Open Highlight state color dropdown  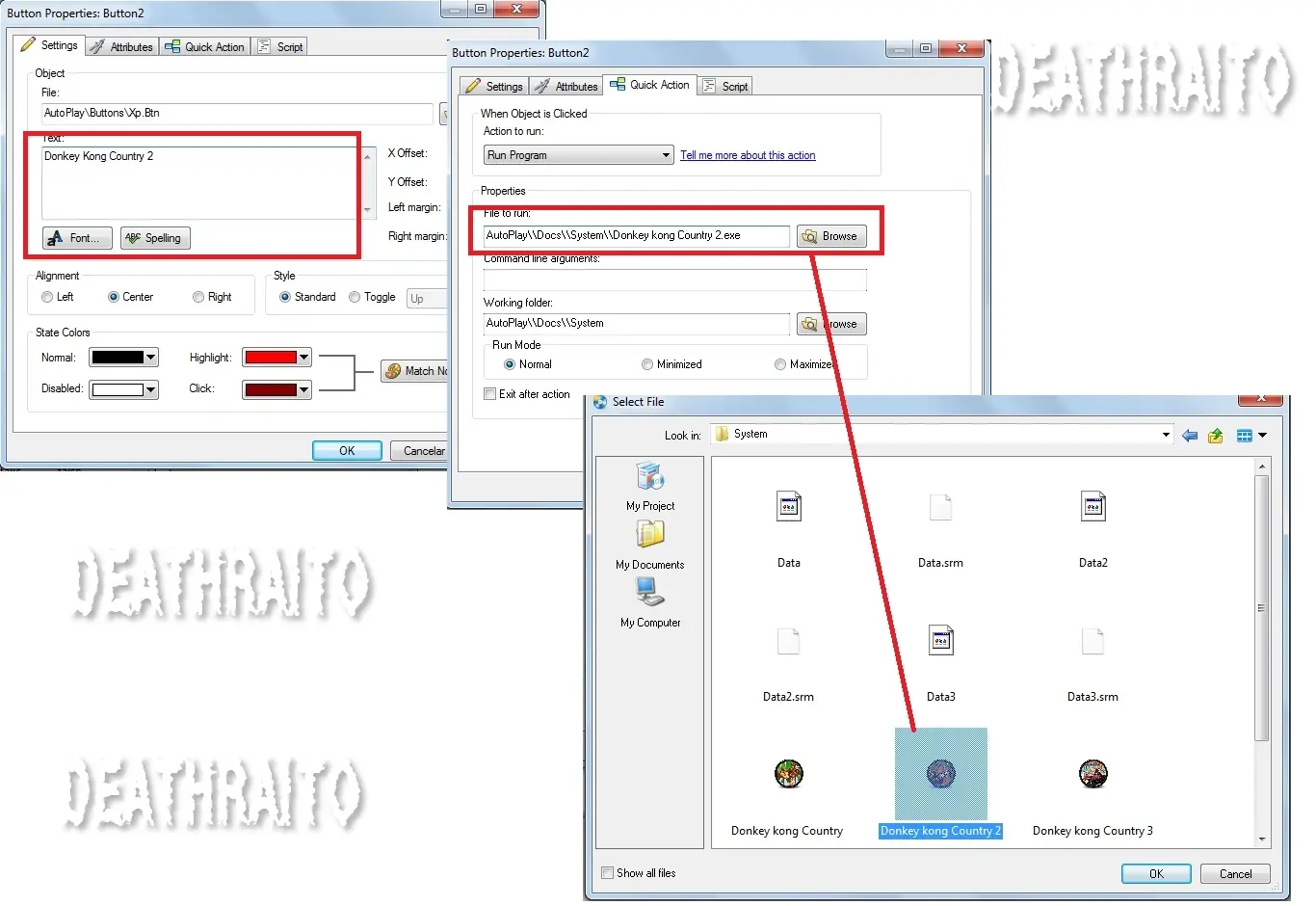(x=304, y=358)
